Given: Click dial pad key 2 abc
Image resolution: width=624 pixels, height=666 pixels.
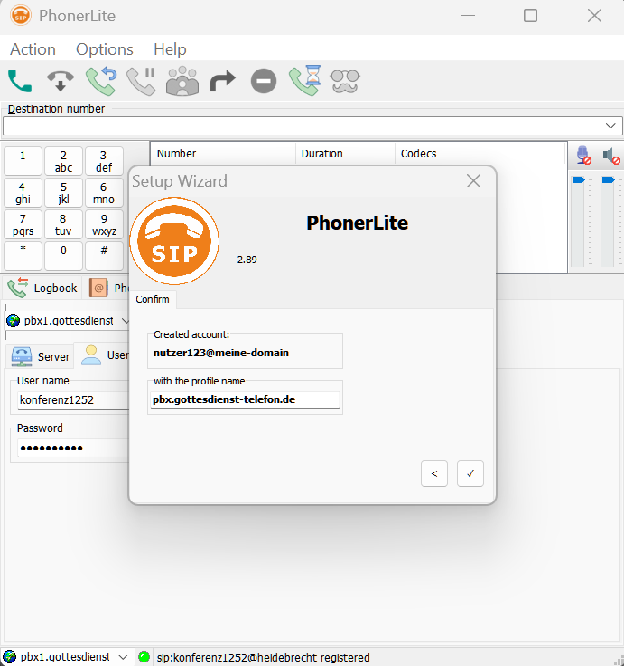Looking at the screenshot, I should click(63, 161).
